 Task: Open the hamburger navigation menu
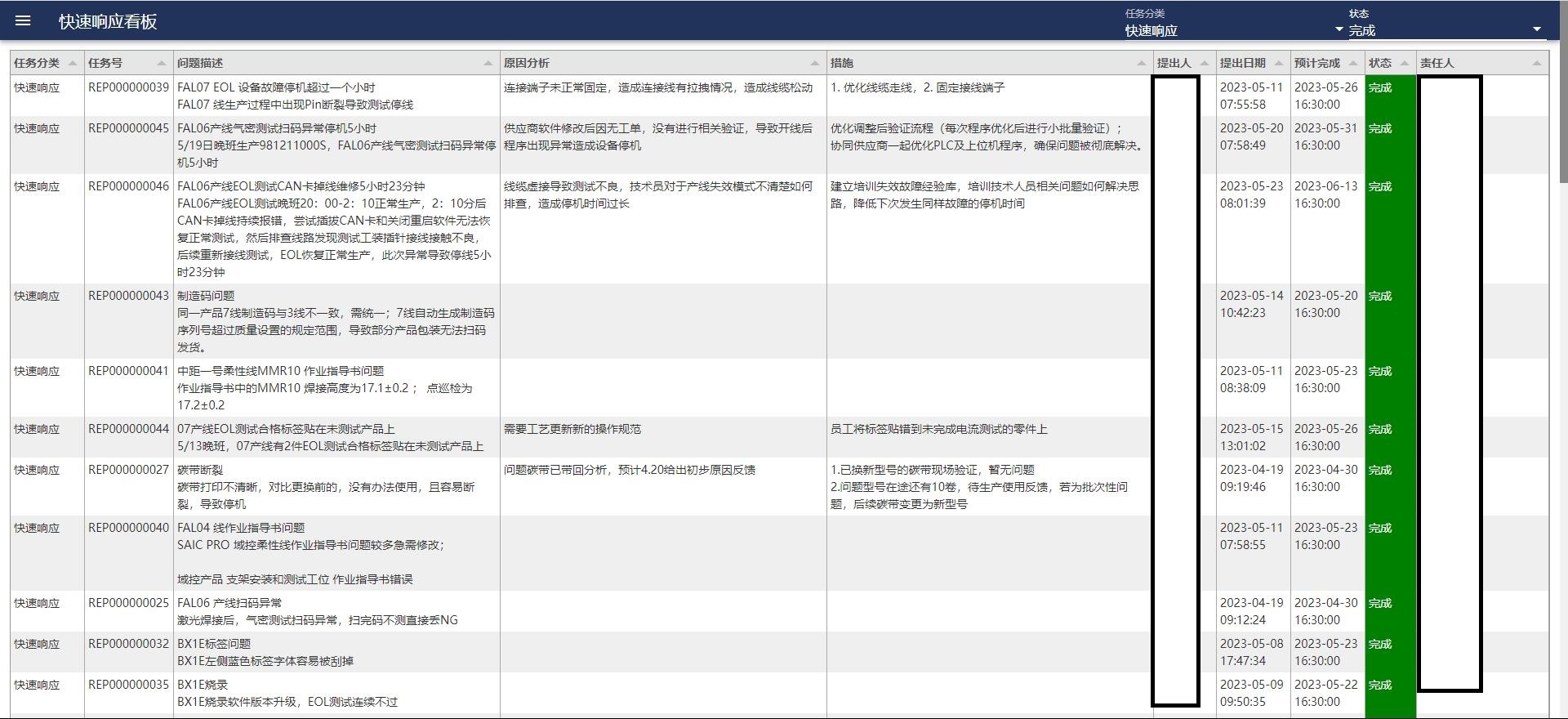click(x=23, y=21)
